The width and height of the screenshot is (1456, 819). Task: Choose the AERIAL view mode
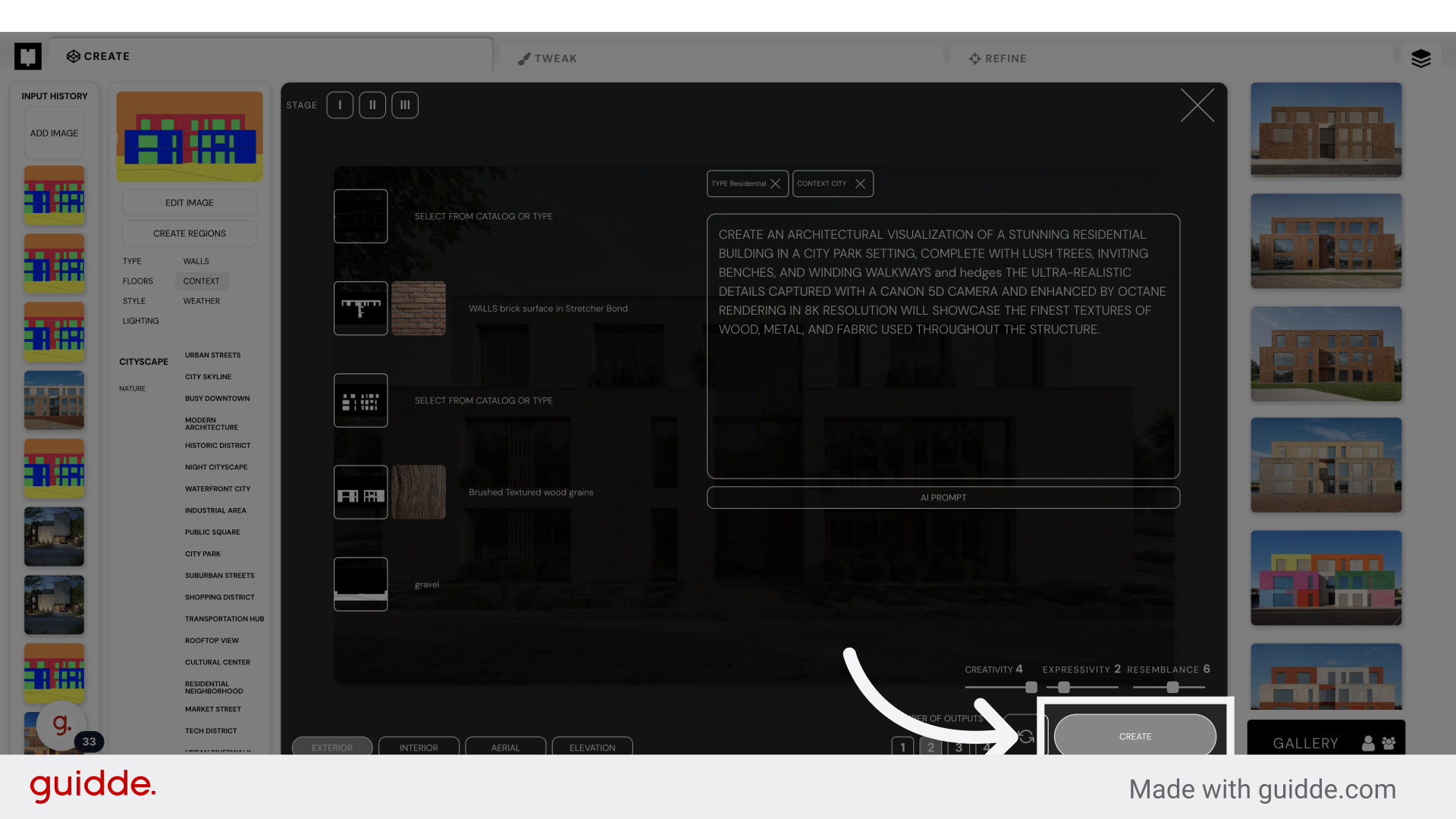(506, 746)
